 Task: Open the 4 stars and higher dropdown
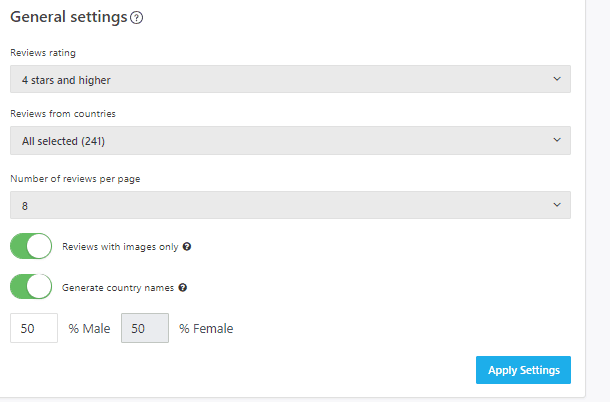290,79
